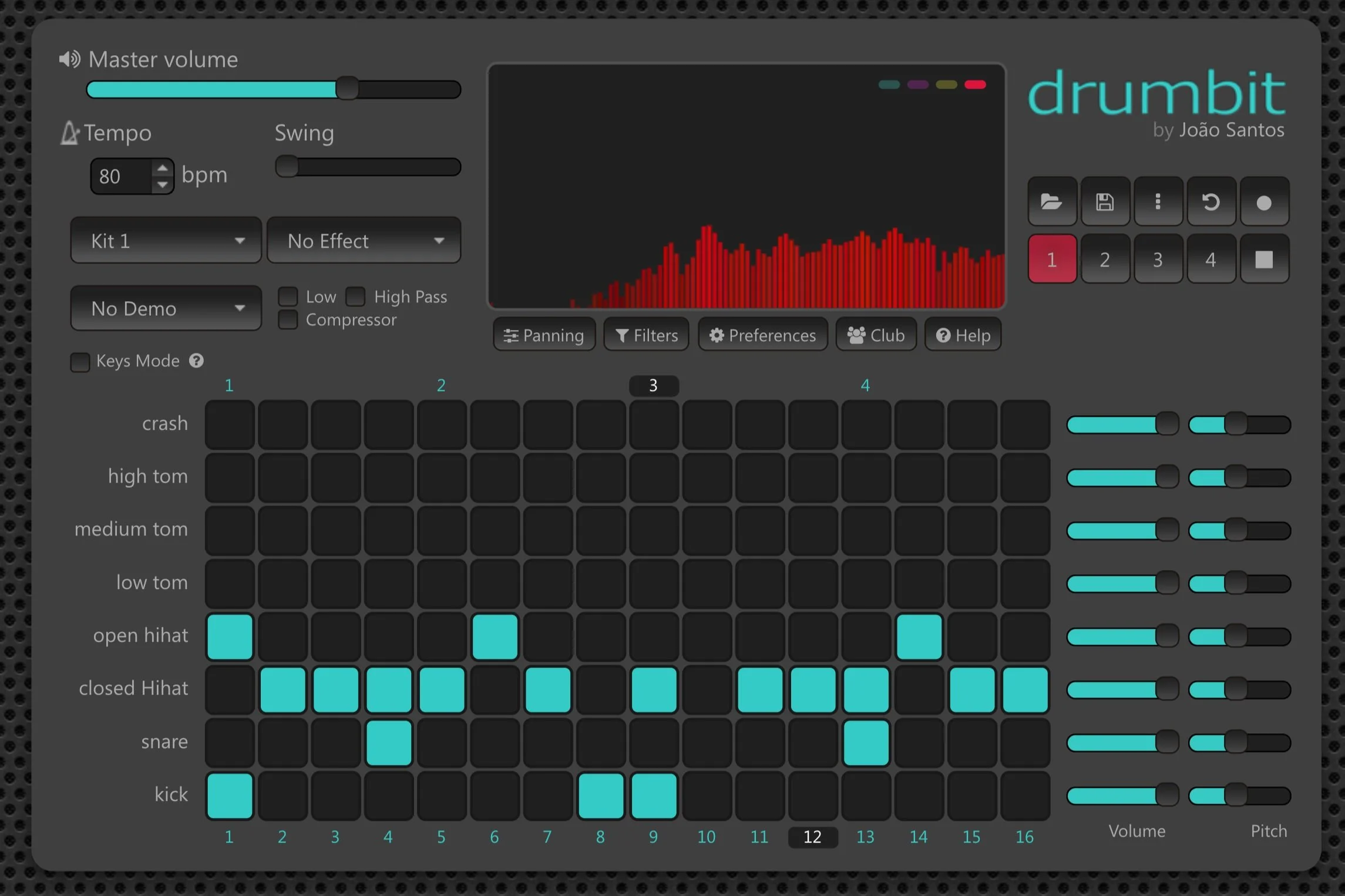Screen dimensions: 1345x896
Task: Click the Keys Mode help question icon
Action: pyautogui.click(x=196, y=361)
